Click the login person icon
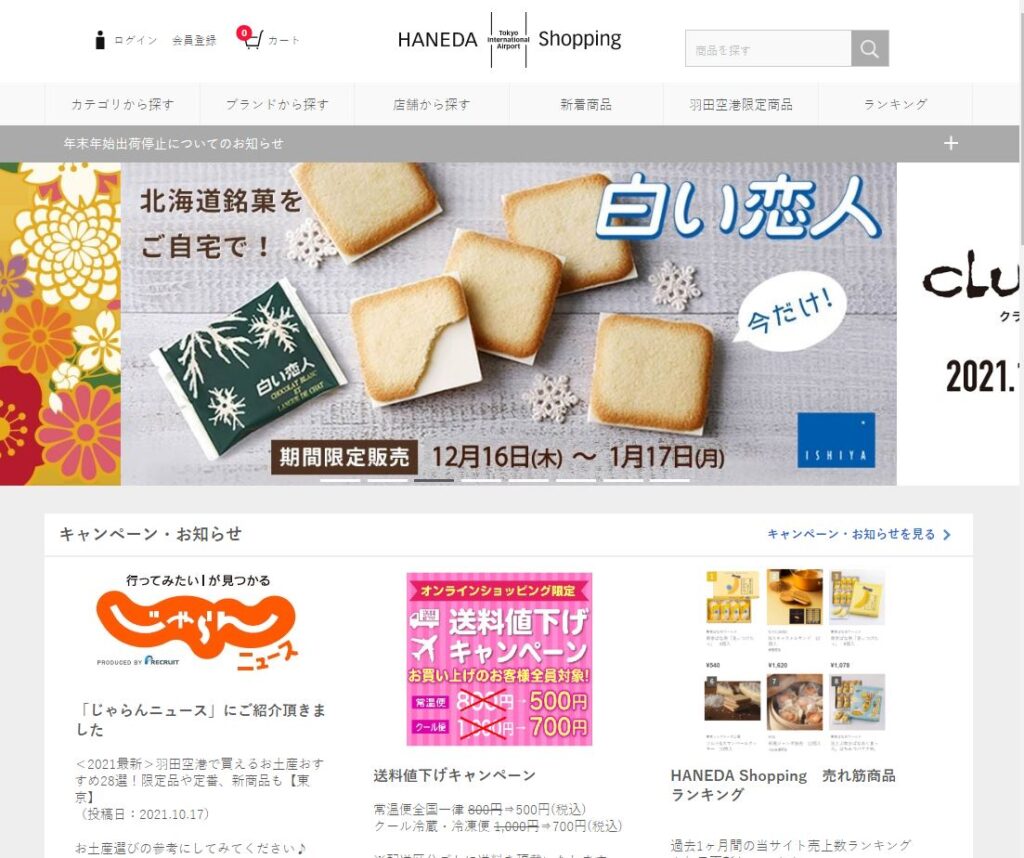Viewport: 1024px width, 858px height. click(x=100, y=40)
